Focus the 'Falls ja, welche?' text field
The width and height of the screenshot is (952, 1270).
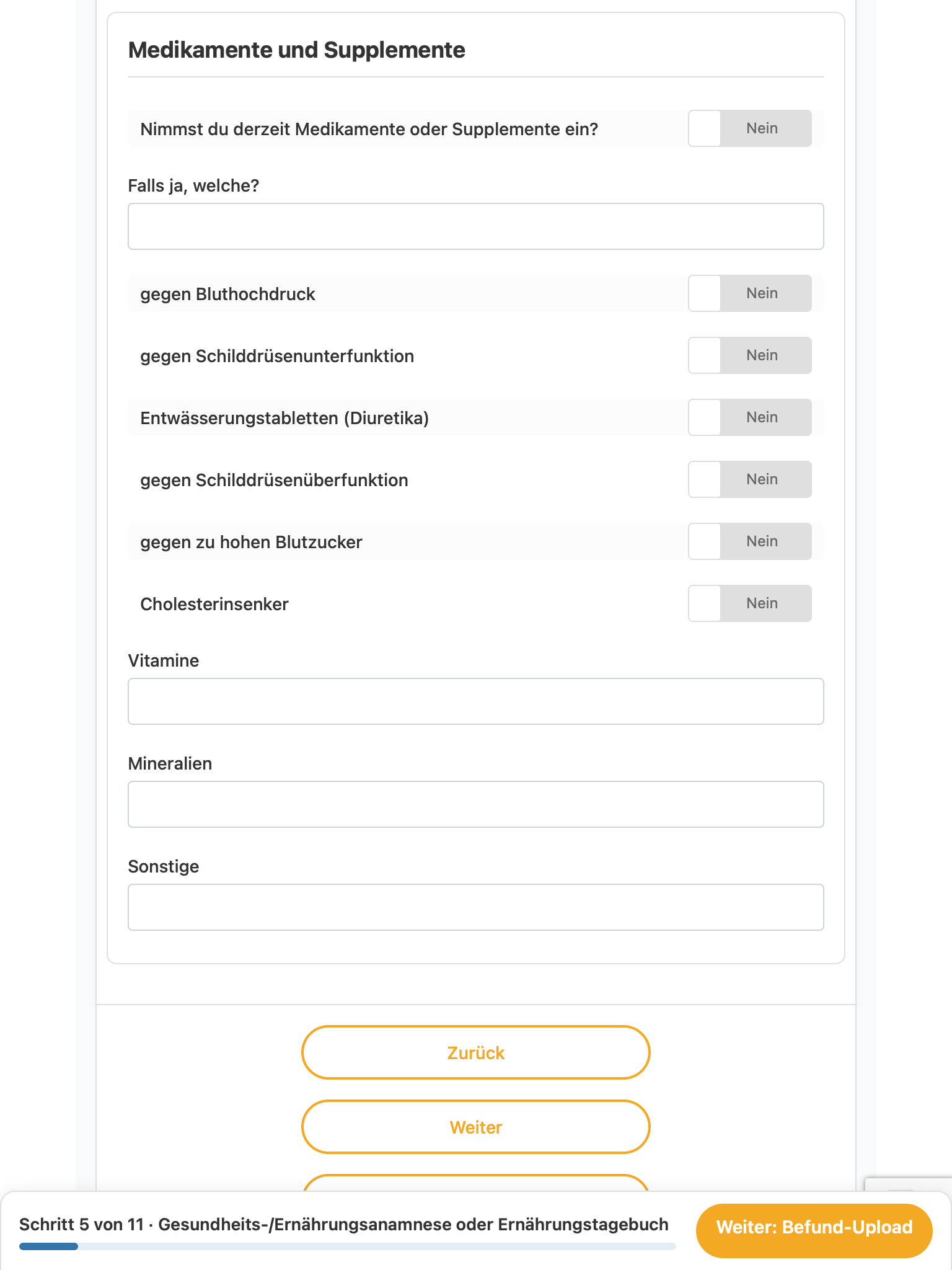pos(476,226)
